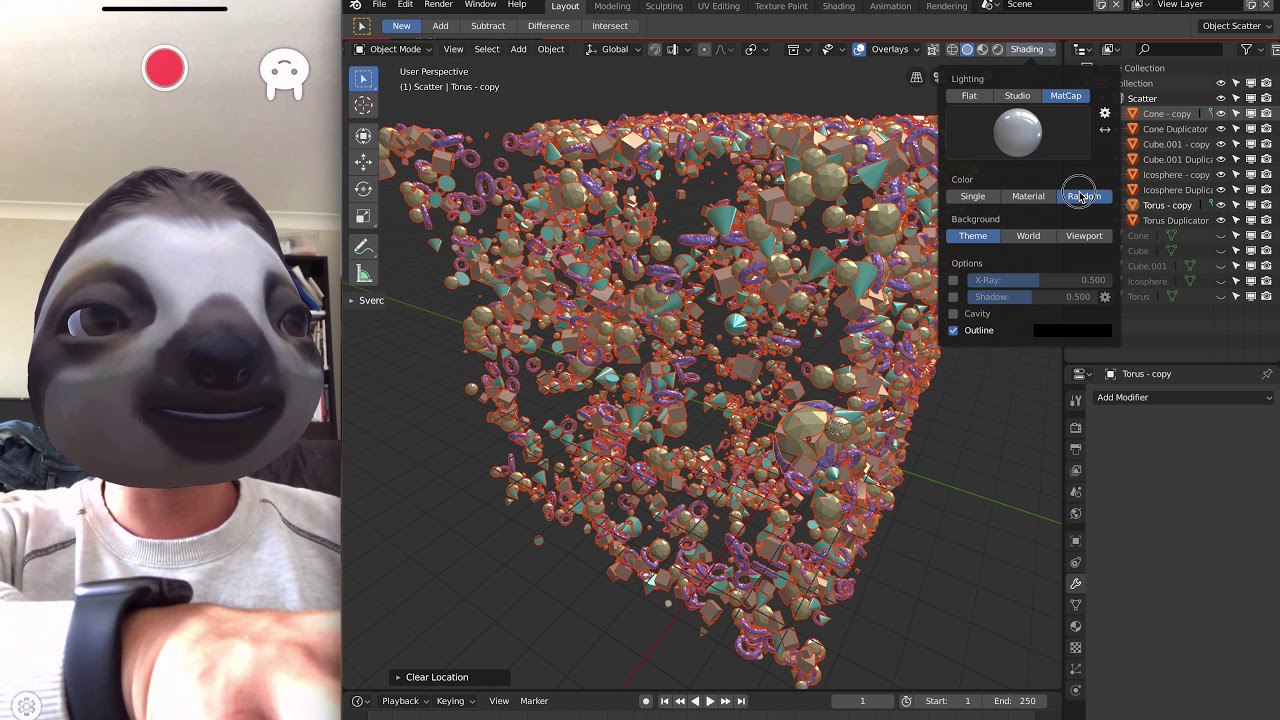
Task: Choose the Move tool
Action: click(x=363, y=162)
